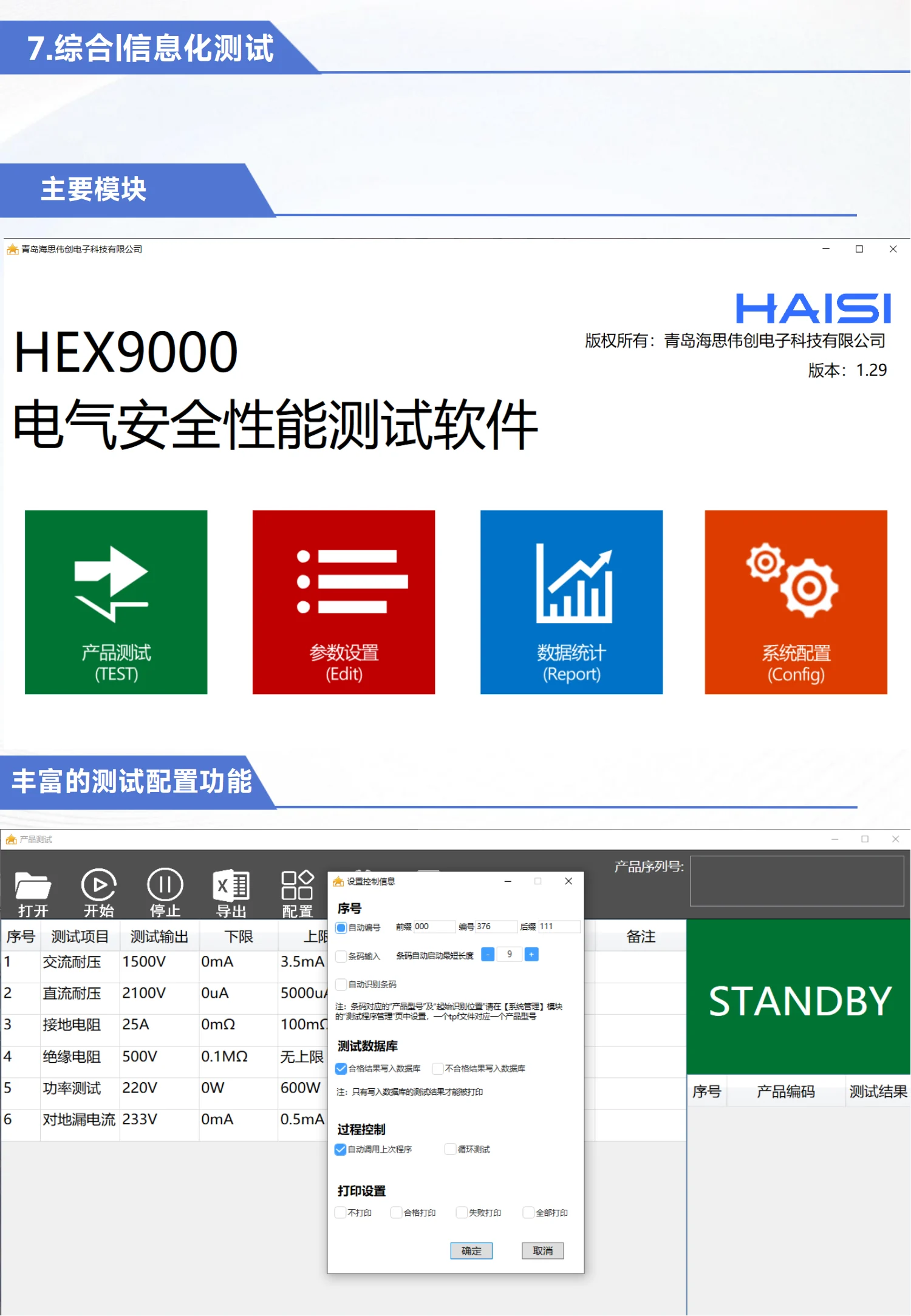Click the 产品序列号 input box
This screenshot has height=1316, width=911.
796,881
